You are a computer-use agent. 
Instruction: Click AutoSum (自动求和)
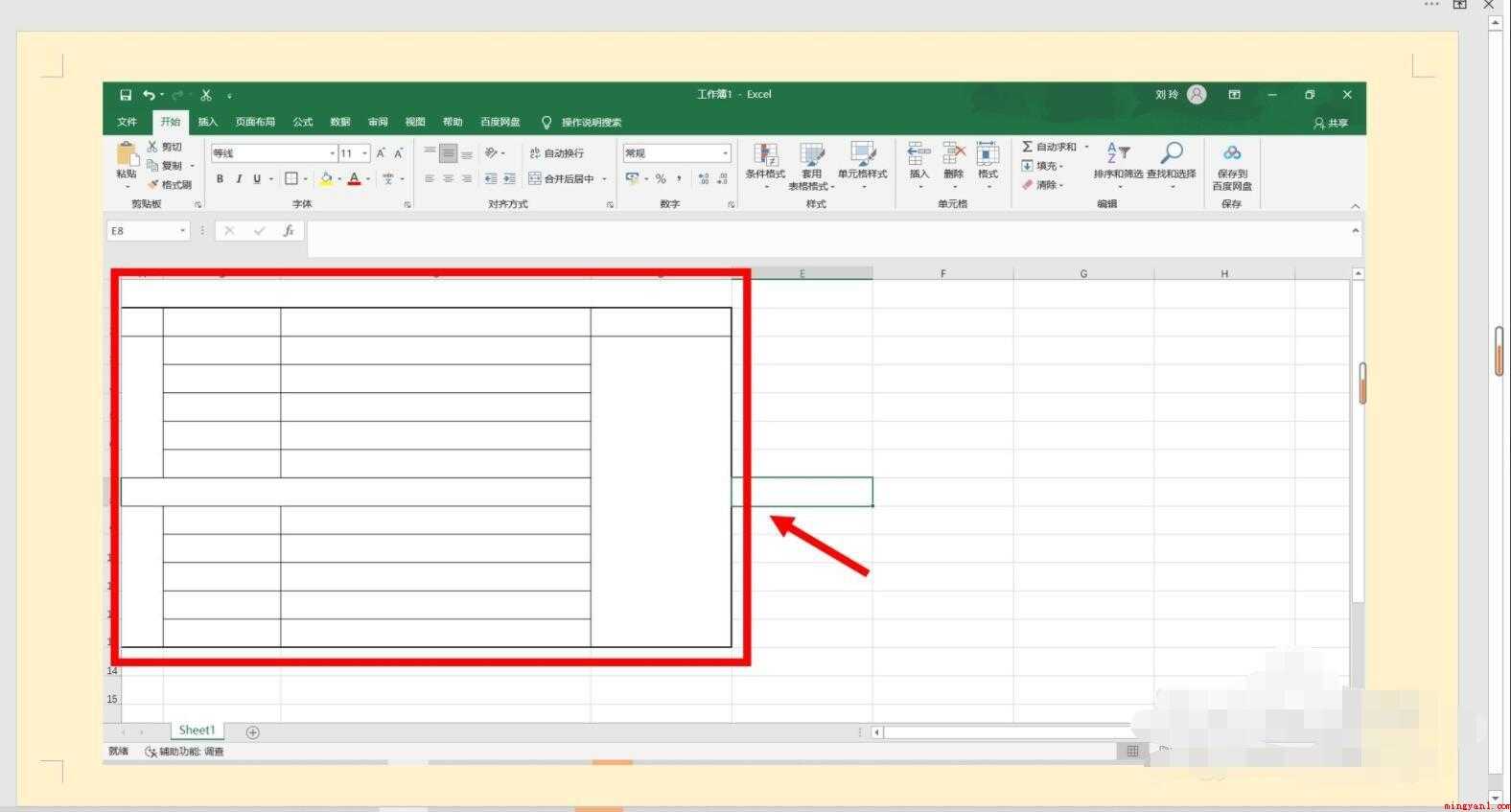point(1049,147)
